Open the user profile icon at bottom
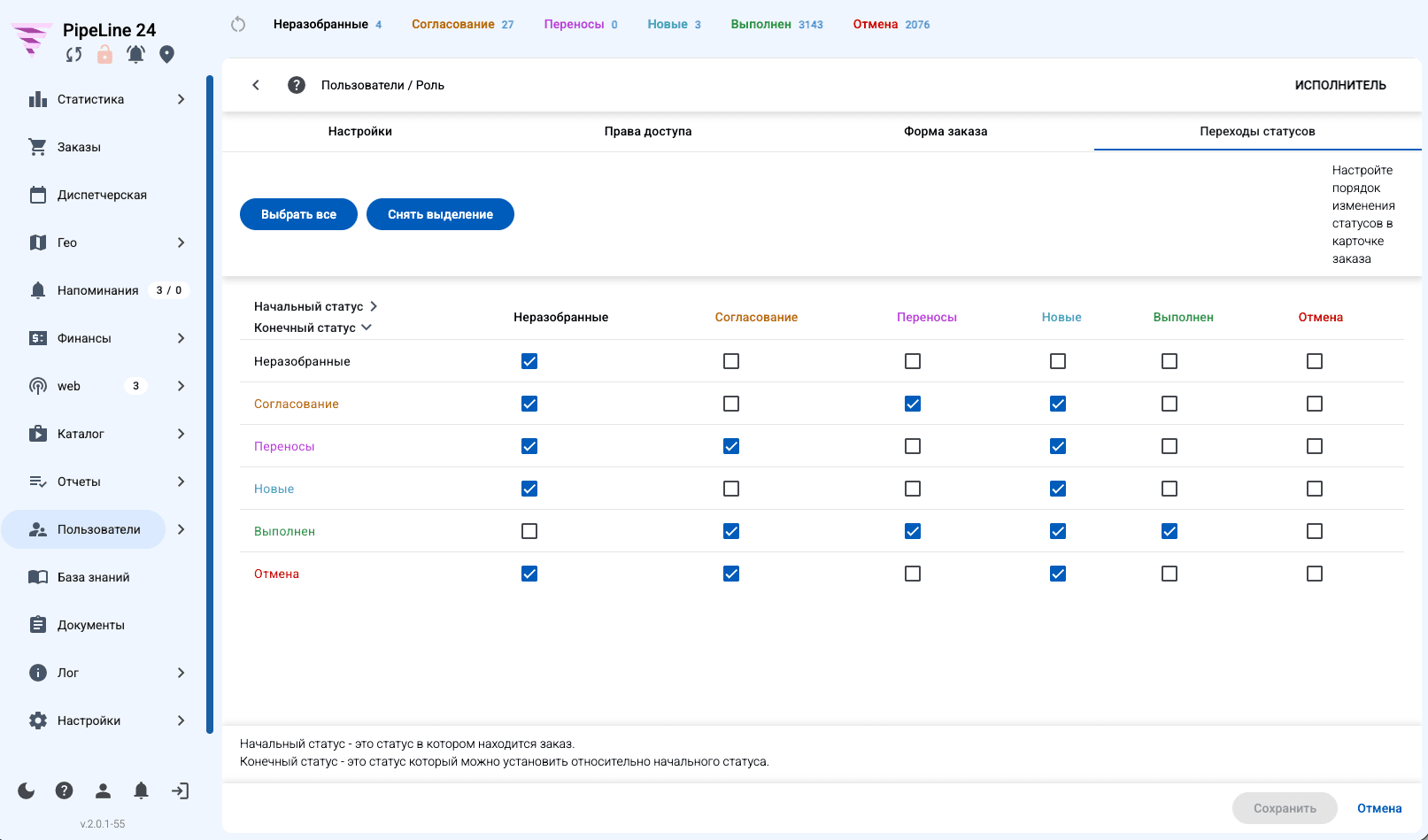 104,790
